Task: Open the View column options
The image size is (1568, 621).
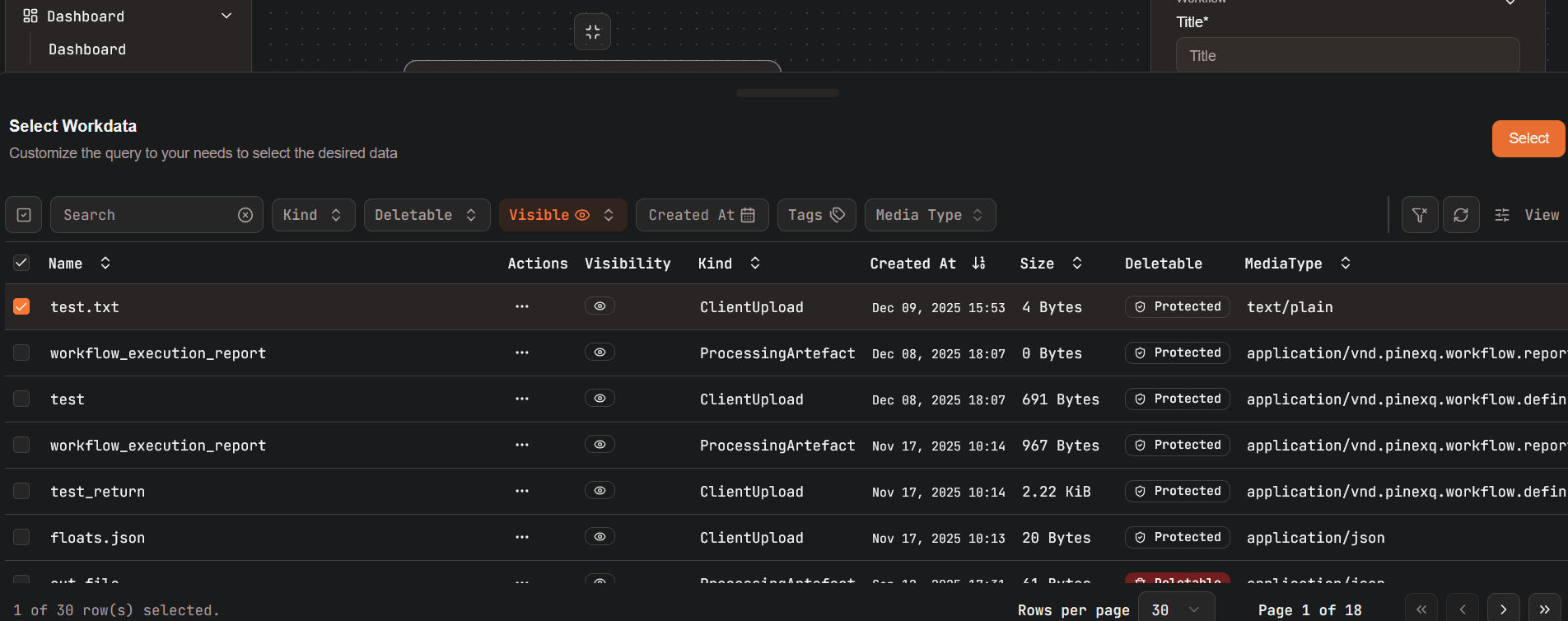Action: coord(1527,215)
